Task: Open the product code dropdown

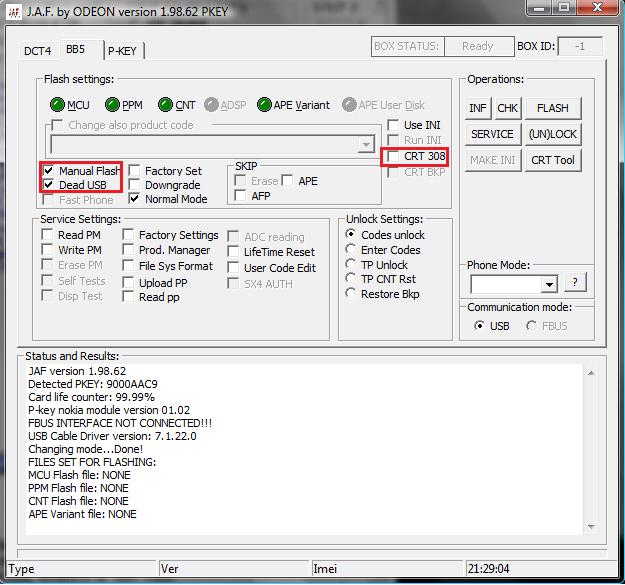Action: 366,145
